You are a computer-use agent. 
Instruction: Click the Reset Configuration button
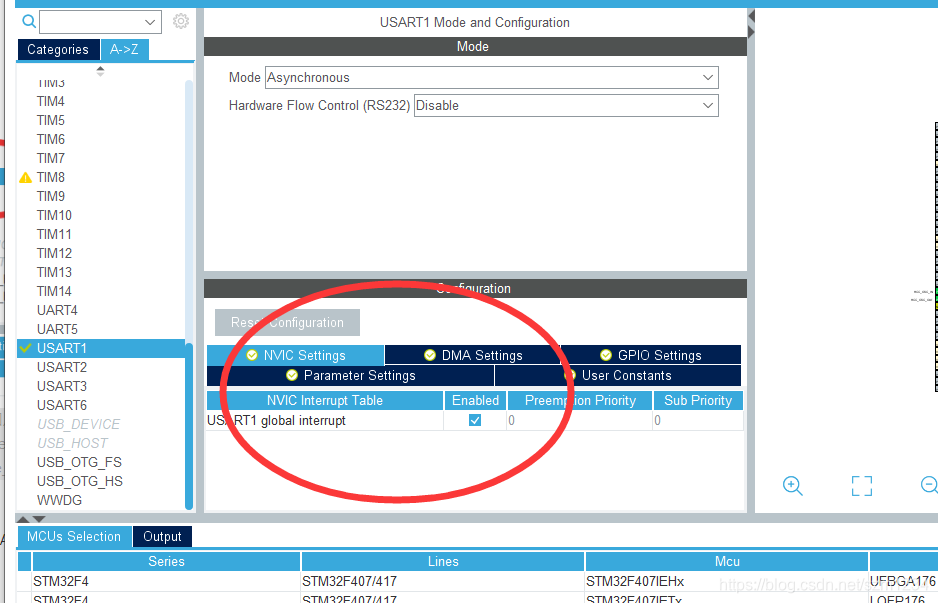click(287, 322)
